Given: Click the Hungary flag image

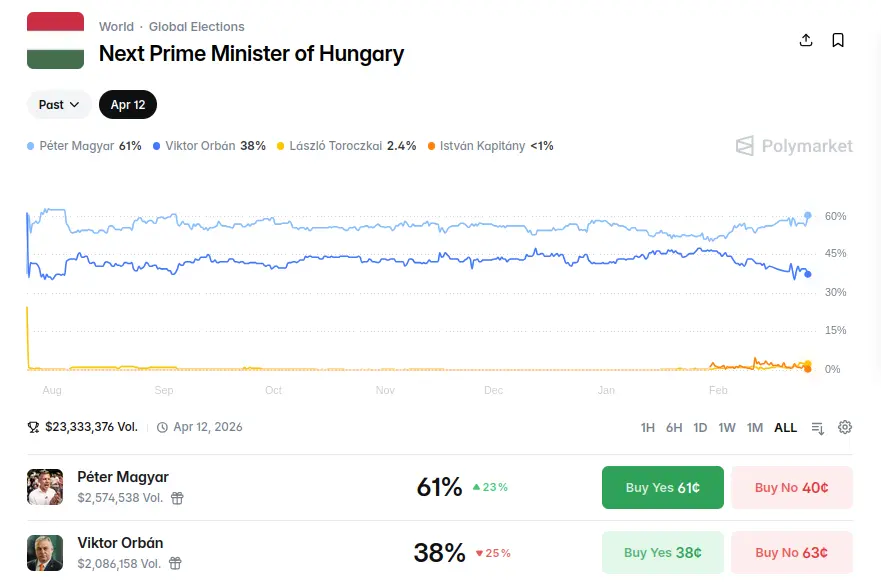Looking at the screenshot, I should pos(55,41).
